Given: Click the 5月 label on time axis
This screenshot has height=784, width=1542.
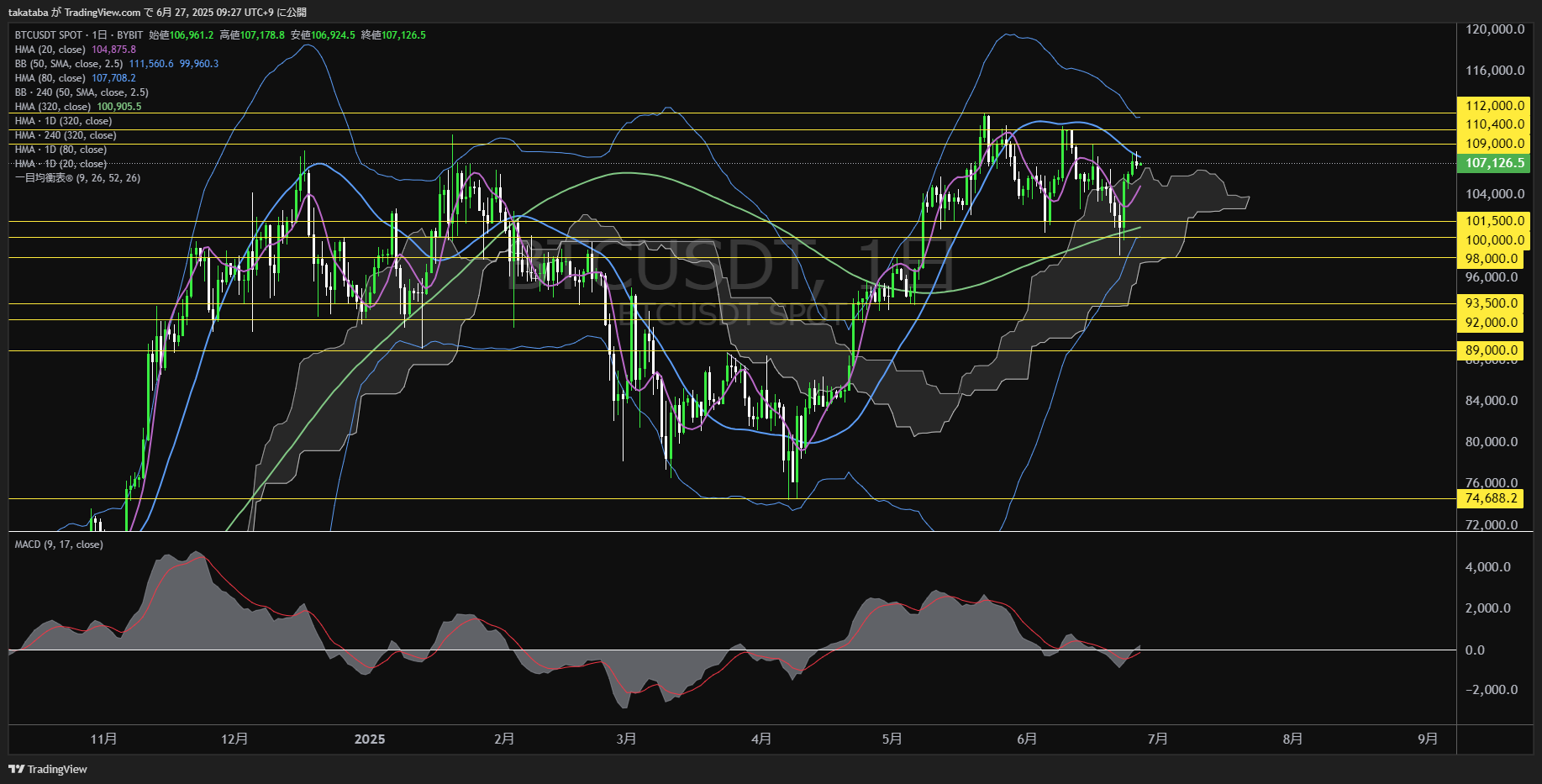Looking at the screenshot, I should pyautogui.click(x=892, y=739).
